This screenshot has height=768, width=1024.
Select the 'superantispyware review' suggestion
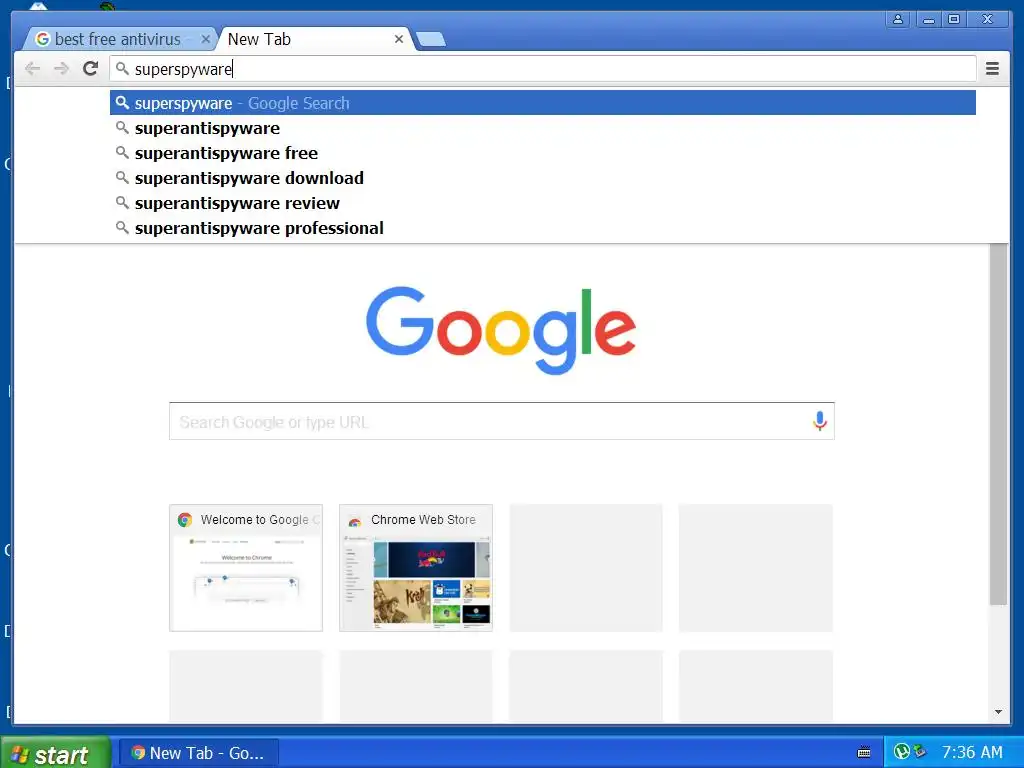[543, 203]
